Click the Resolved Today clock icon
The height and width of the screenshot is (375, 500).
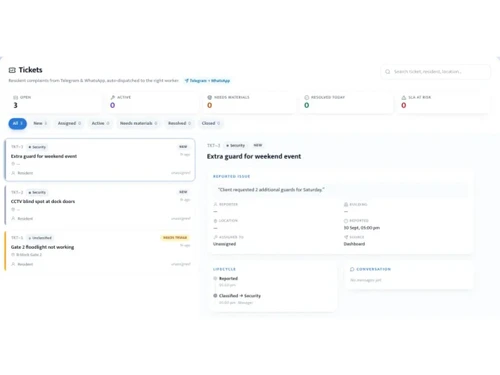(307, 97)
